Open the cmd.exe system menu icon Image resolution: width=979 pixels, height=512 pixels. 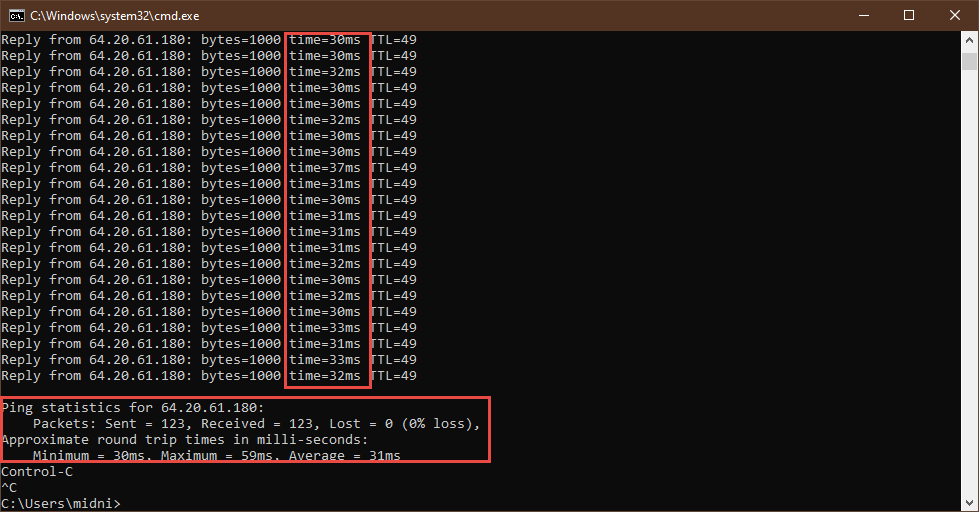point(15,15)
